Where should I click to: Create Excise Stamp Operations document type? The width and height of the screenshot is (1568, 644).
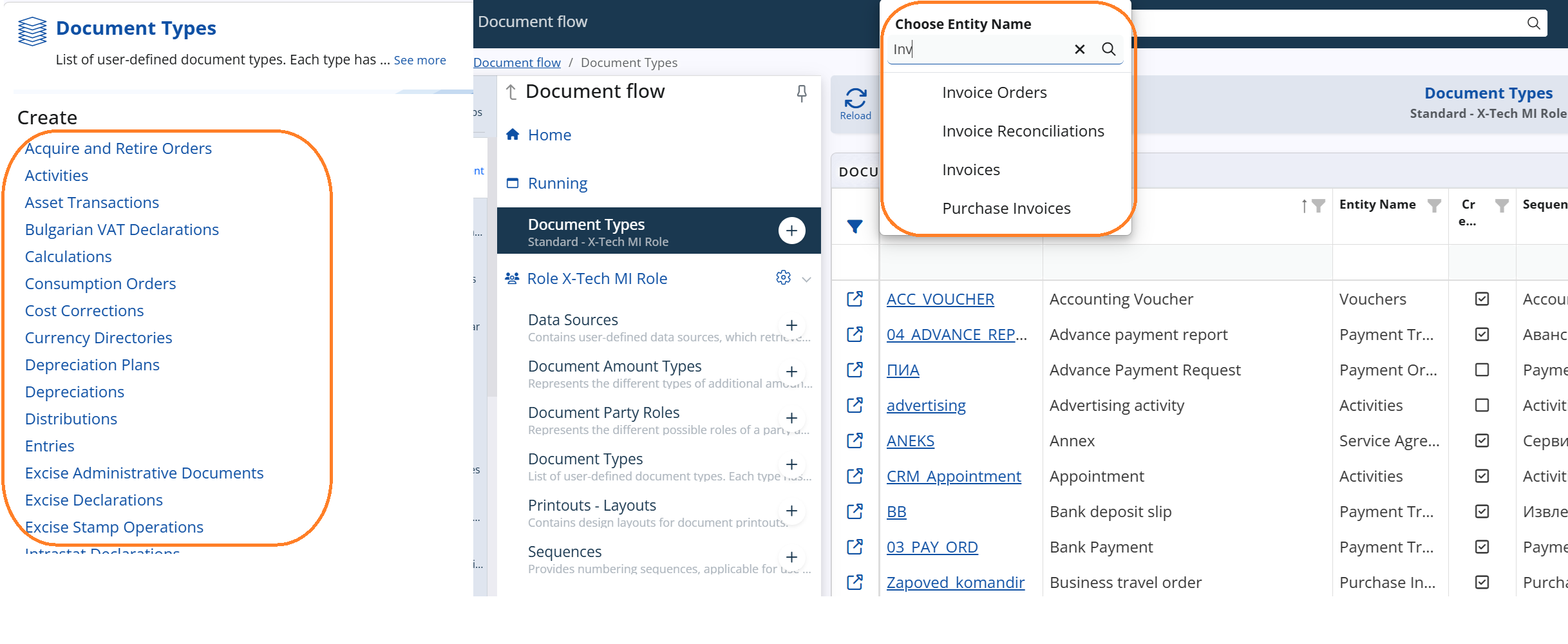coord(114,527)
